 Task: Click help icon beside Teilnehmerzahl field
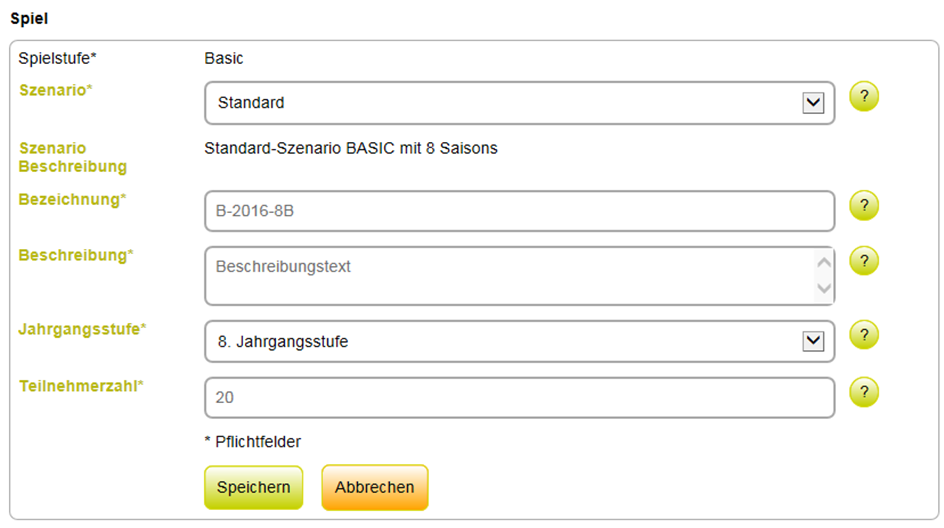pyautogui.click(x=864, y=392)
